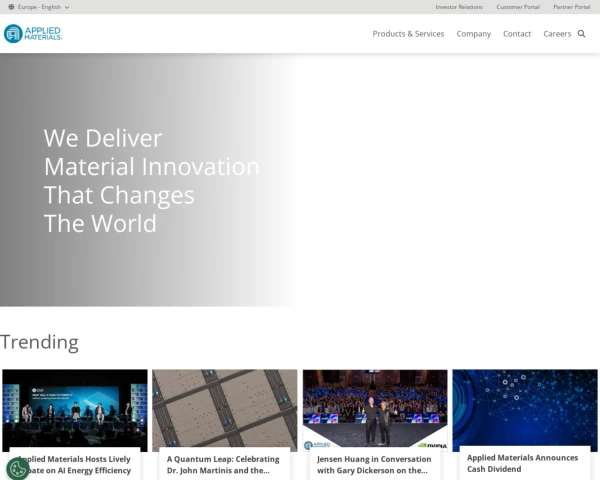
Task: Read the Jensen Huang in Conversation headline
Action: pyautogui.click(x=374, y=464)
